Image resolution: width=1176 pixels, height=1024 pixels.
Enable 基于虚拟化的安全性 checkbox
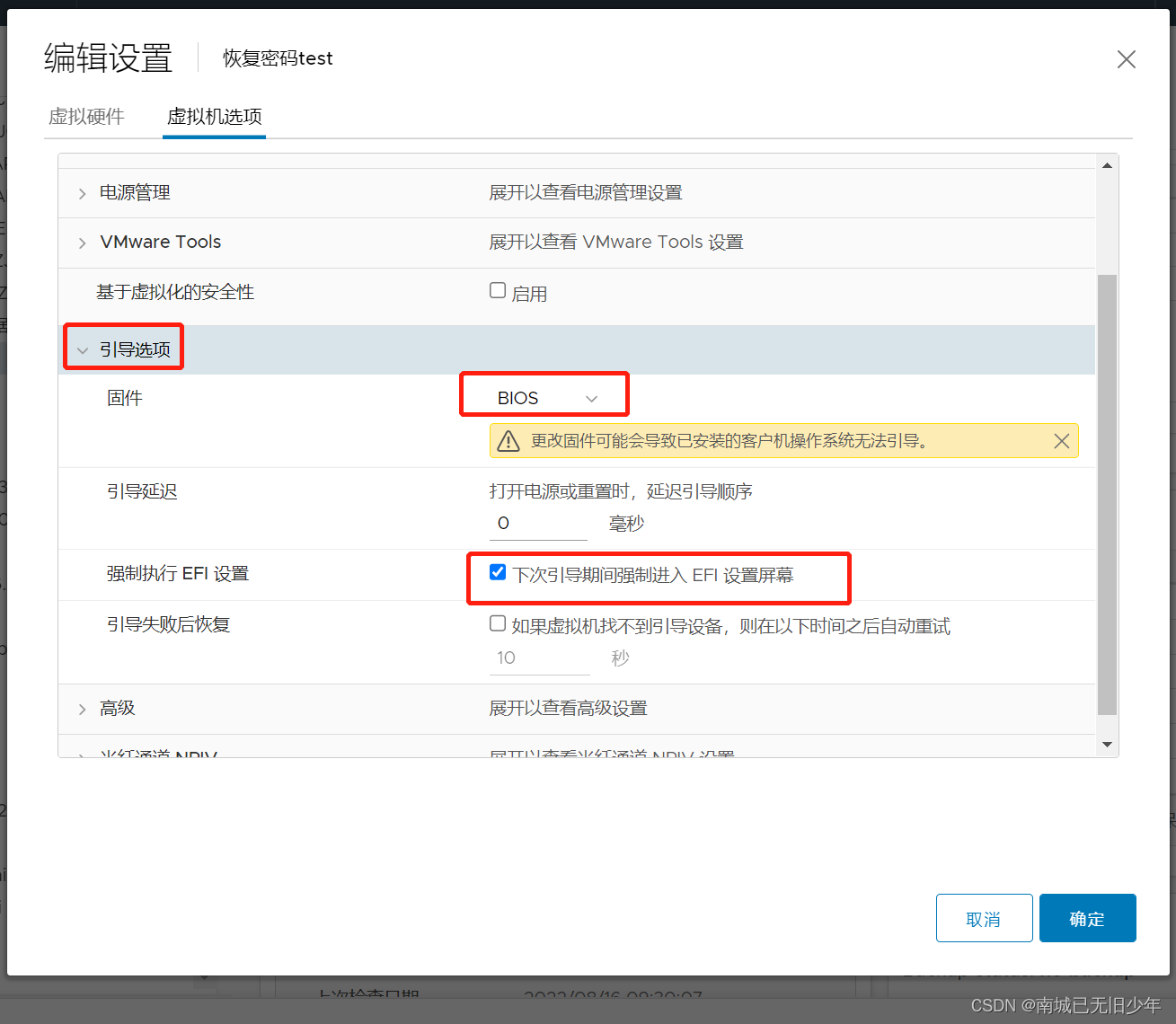tap(498, 290)
